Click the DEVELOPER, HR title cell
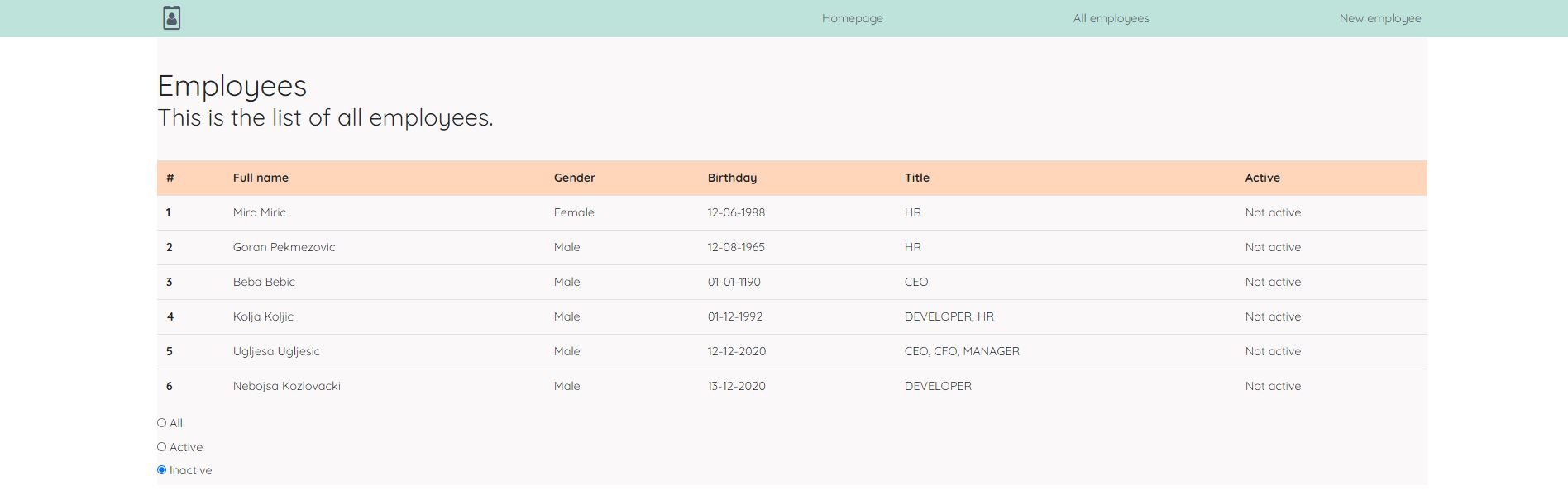 (949, 316)
